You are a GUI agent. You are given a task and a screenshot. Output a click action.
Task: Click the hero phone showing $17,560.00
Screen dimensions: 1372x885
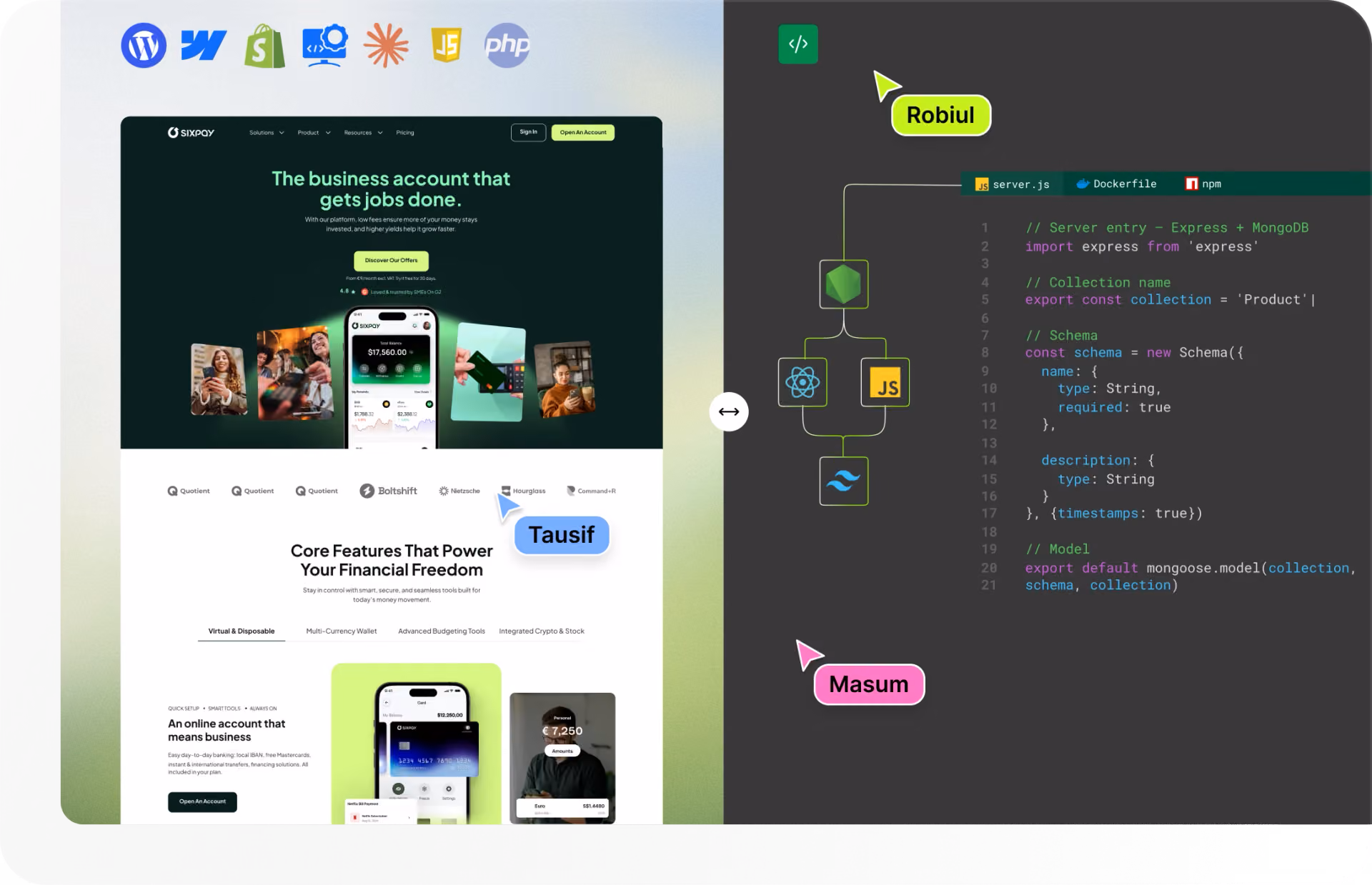click(392, 378)
